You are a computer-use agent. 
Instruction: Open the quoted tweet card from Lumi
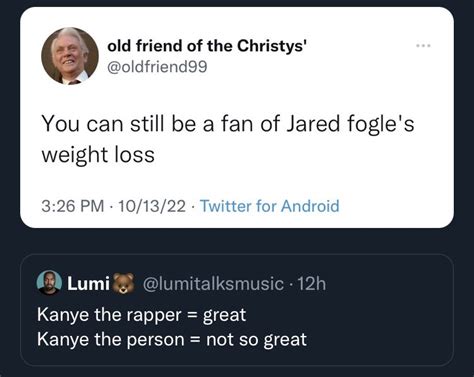(x=237, y=310)
